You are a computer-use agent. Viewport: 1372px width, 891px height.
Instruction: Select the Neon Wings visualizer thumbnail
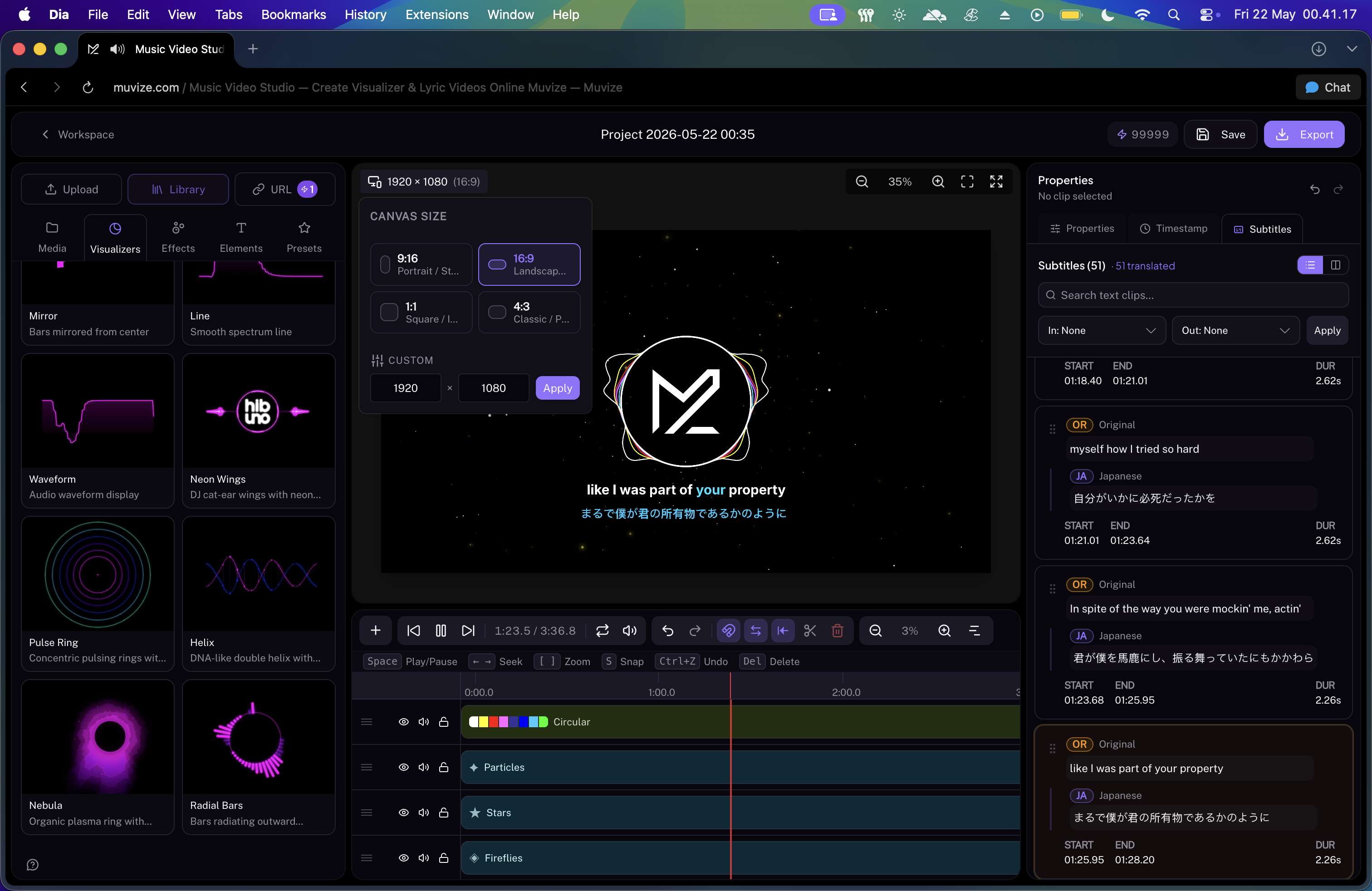coord(258,411)
